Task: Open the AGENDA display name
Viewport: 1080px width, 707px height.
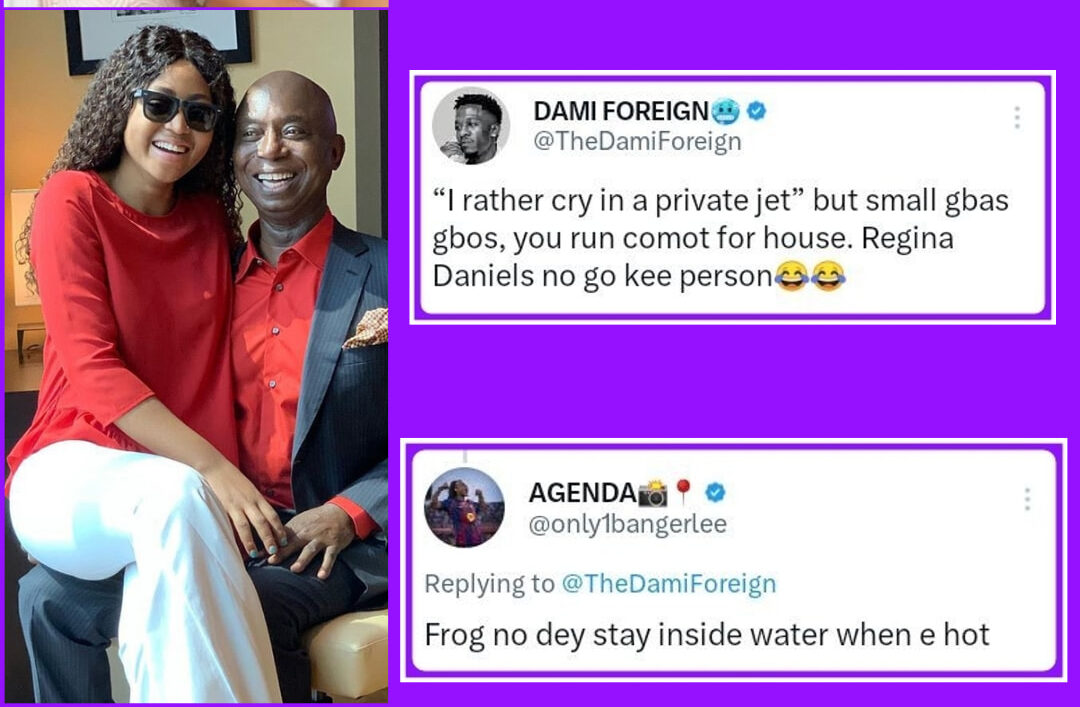Action: [582, 493]
